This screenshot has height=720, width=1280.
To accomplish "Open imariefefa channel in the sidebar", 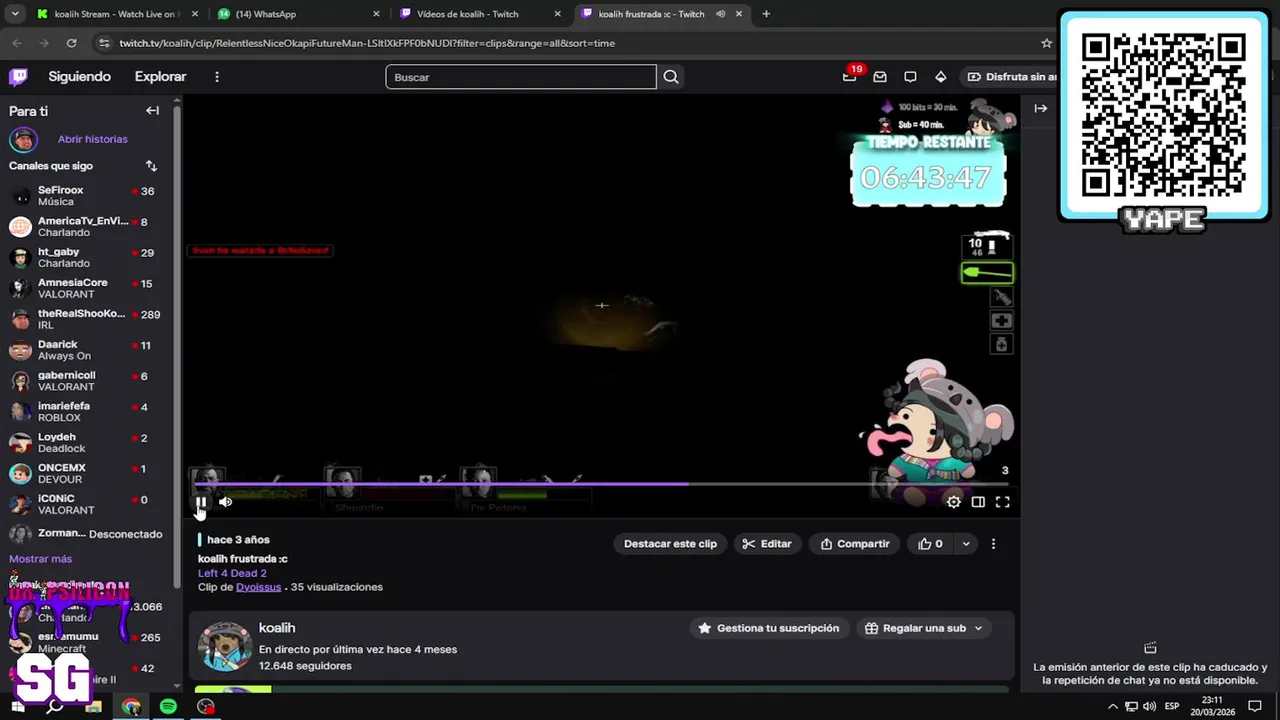I will (x=88, y=412).
